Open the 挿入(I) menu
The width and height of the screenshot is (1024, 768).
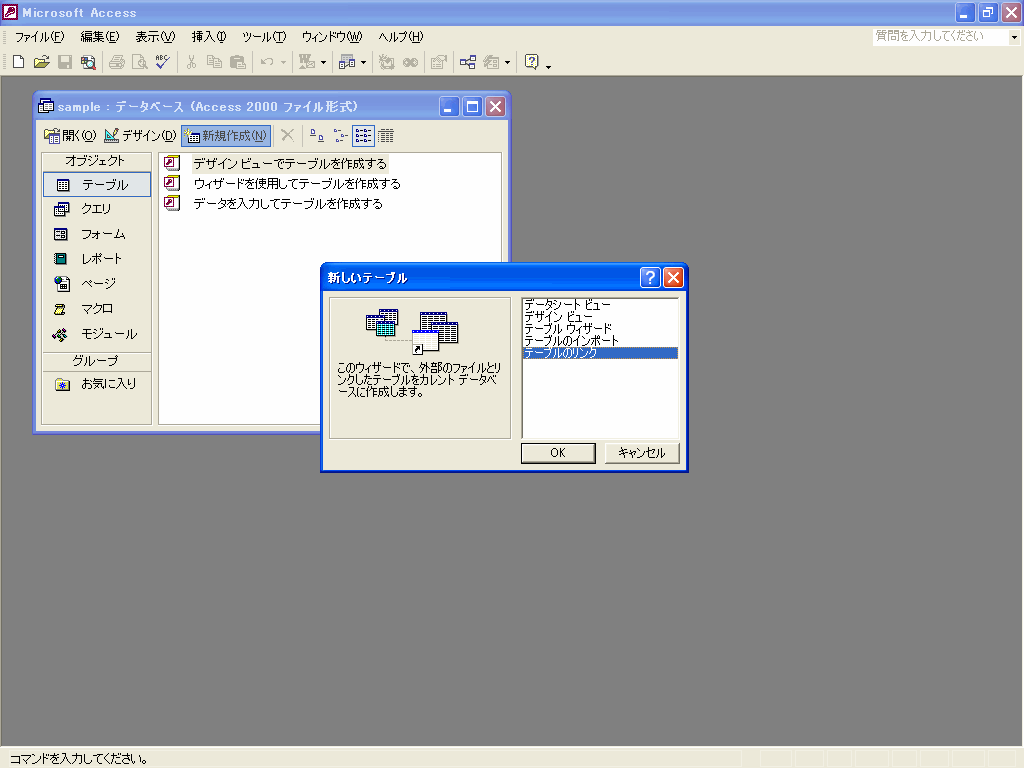(209, 37)
